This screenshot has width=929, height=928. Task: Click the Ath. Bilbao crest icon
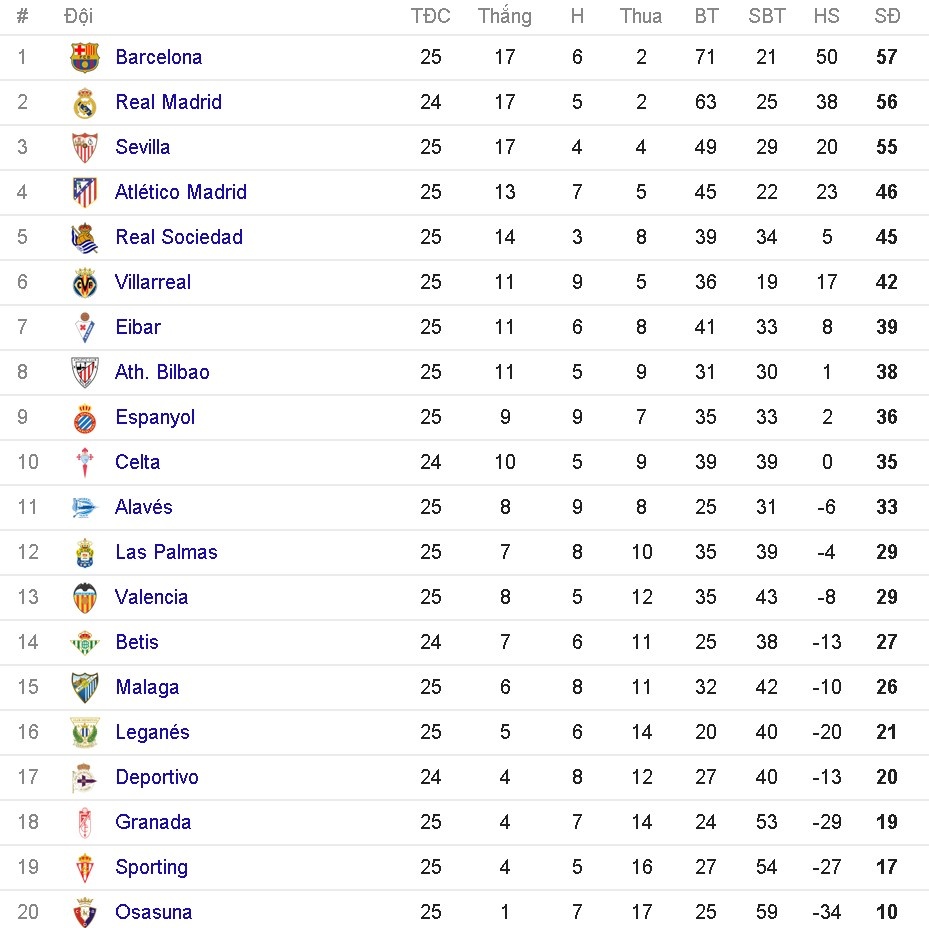click(x=85, y=372)
